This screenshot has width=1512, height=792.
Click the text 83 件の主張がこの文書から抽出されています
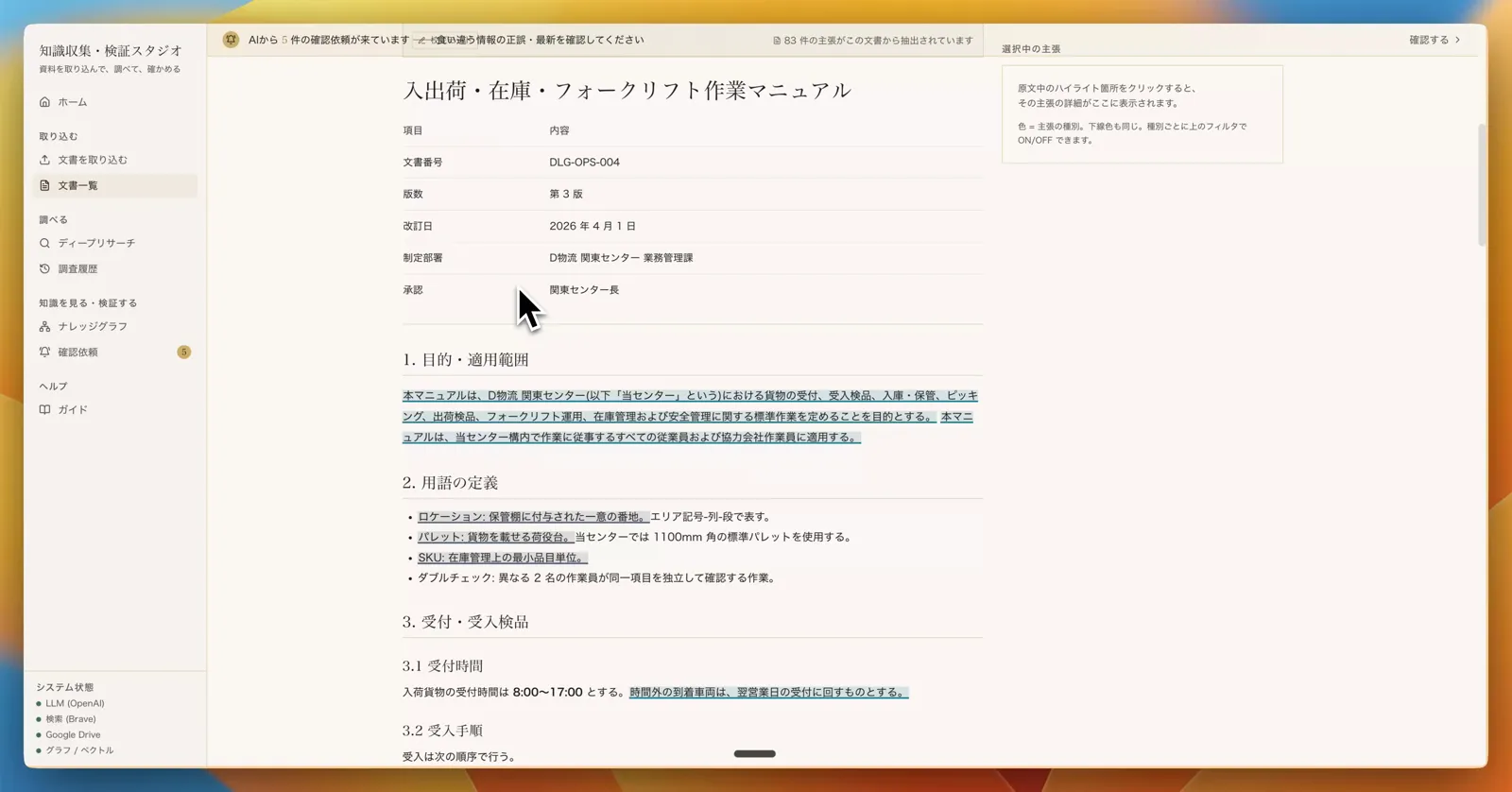click(x=878, y=41)
